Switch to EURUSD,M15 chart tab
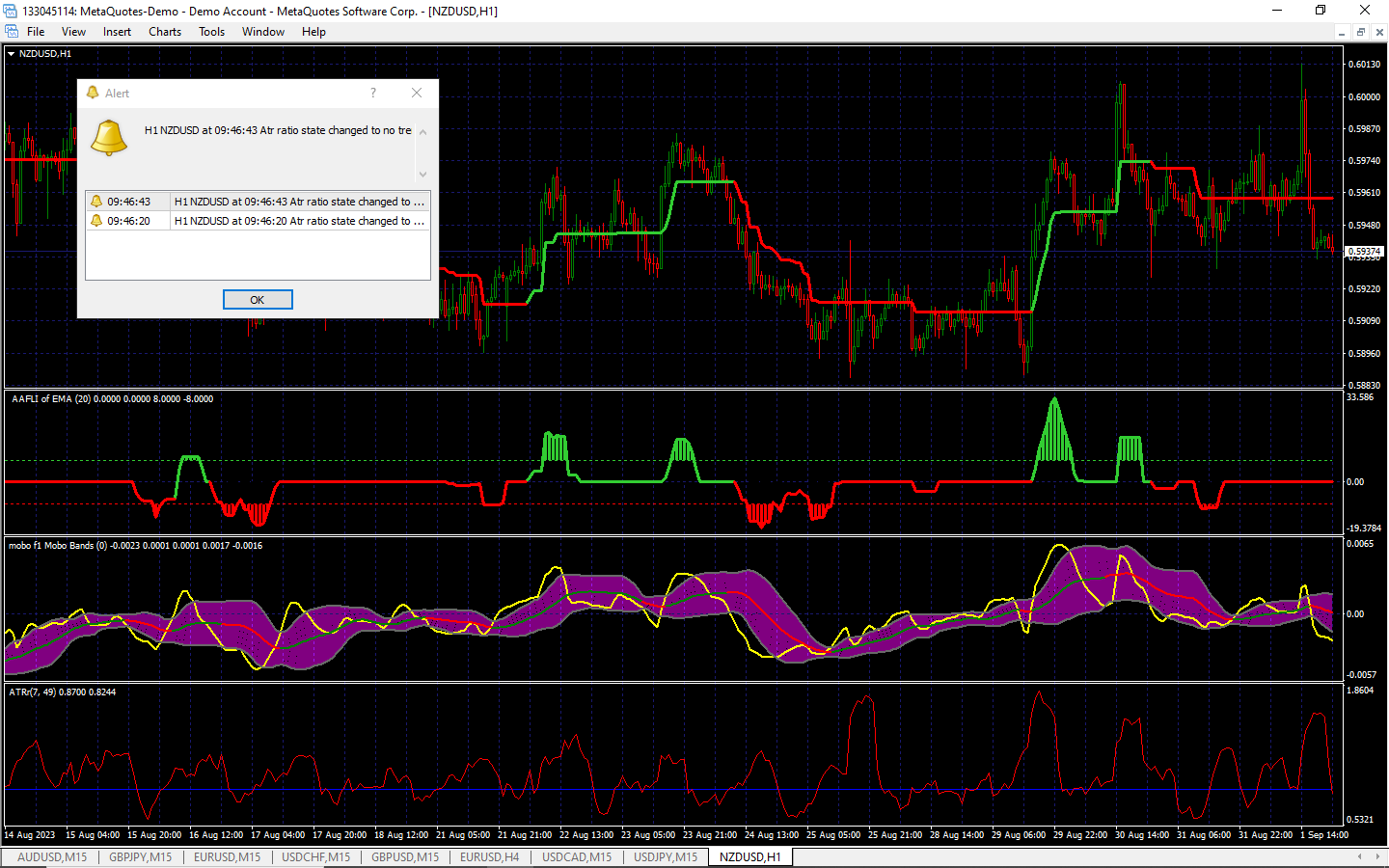 pyautogui.click(x=228, y=856)
